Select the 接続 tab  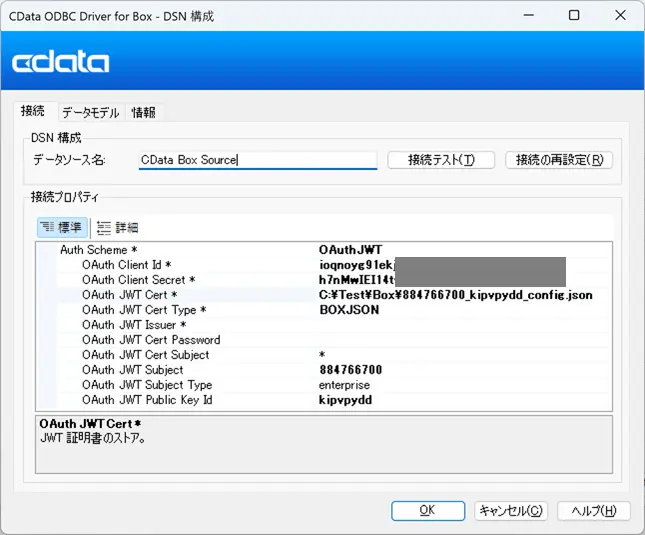click(x=33, y=112)
